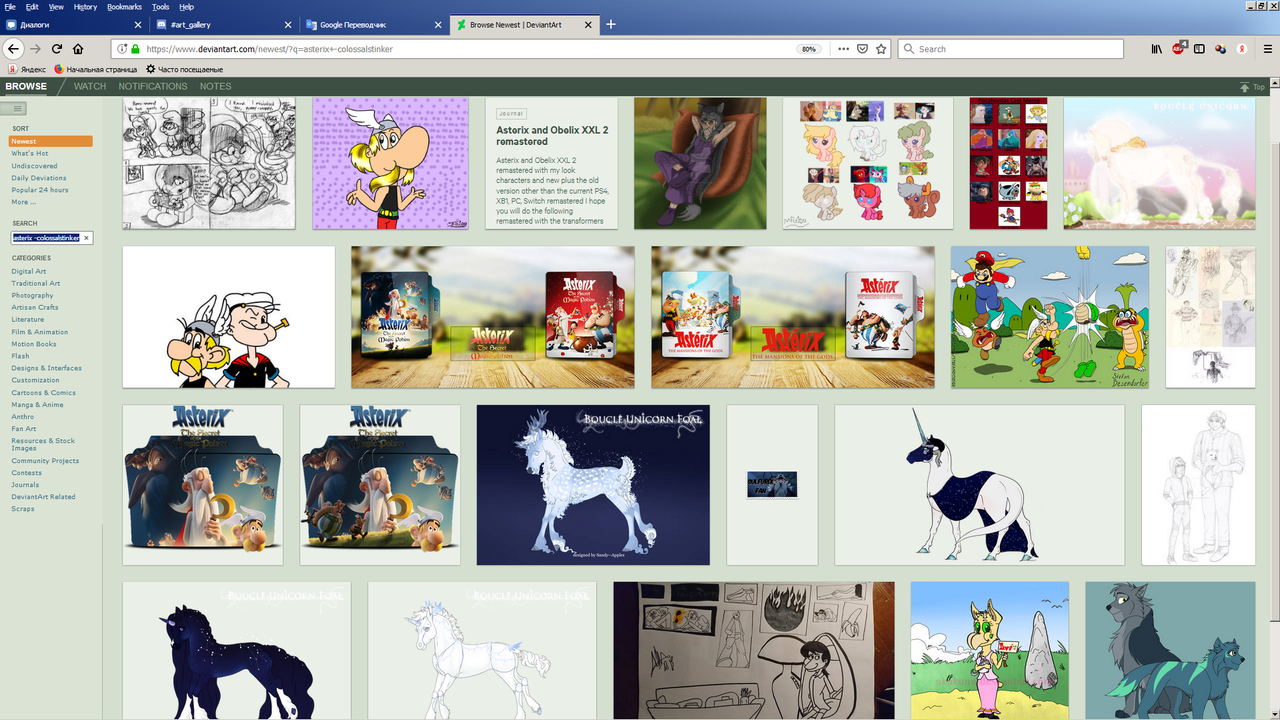Click the green padlock security icon

135,48
